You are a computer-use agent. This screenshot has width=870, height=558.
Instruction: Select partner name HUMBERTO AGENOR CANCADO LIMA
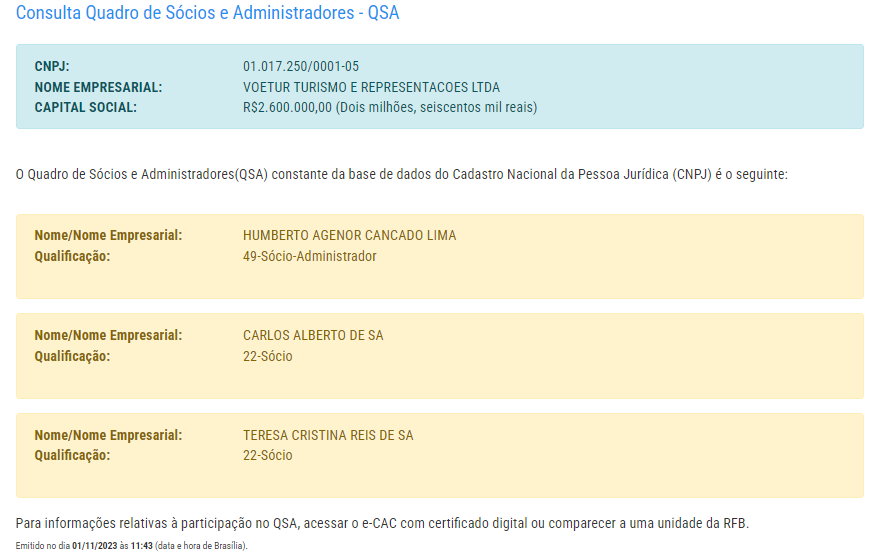(350, 235)
